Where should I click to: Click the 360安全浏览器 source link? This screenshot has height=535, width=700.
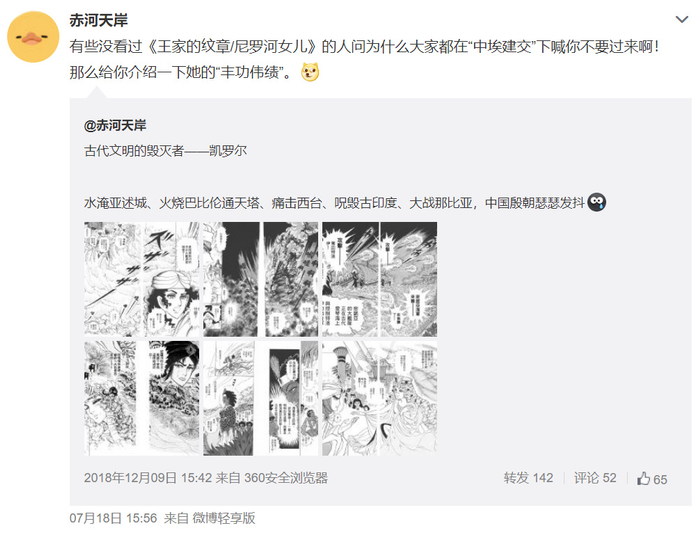click(286, 478)
